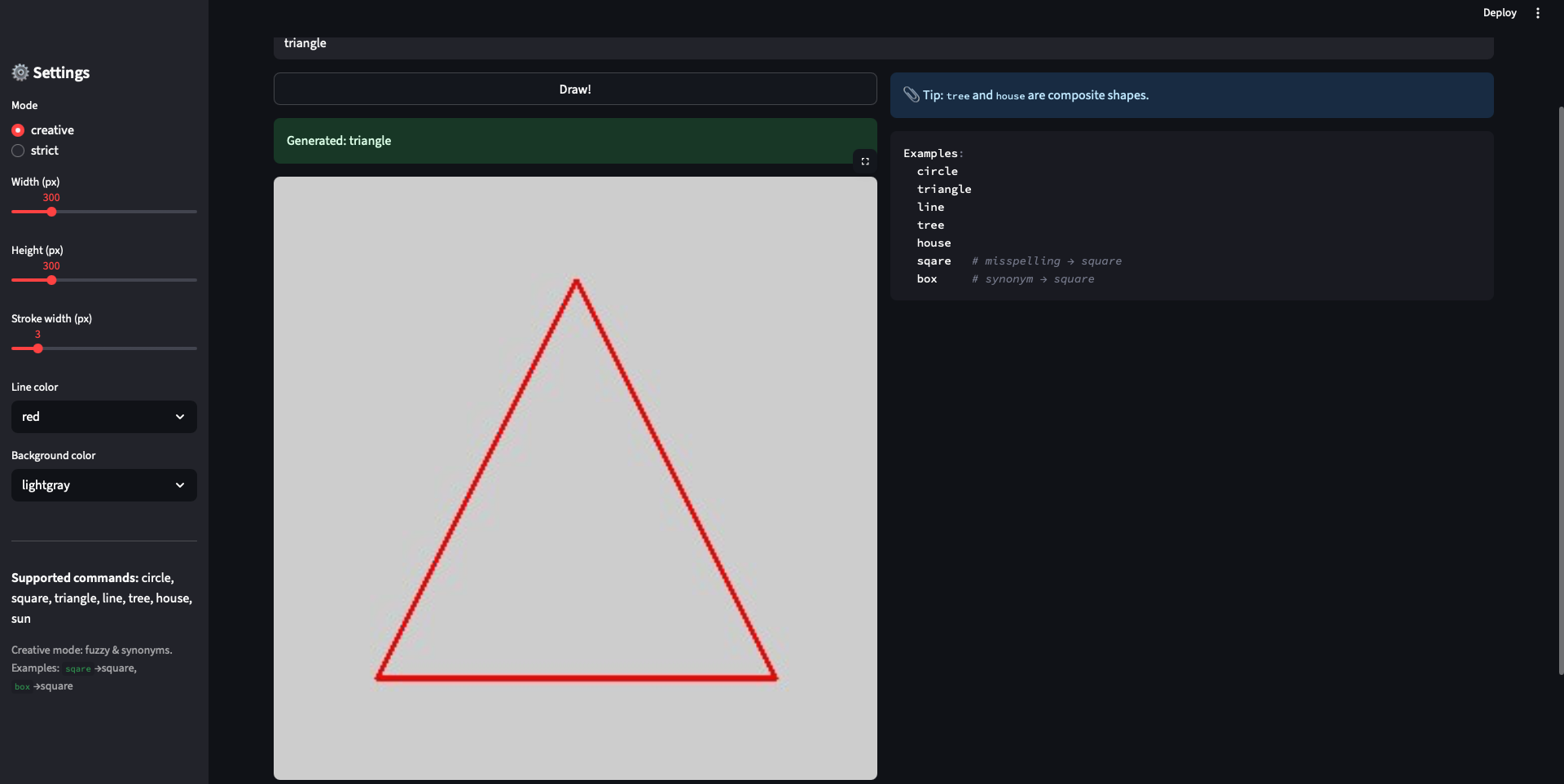Click 'house' in the examples list
The image size is (1564, 784).
(x=934, y=243)
